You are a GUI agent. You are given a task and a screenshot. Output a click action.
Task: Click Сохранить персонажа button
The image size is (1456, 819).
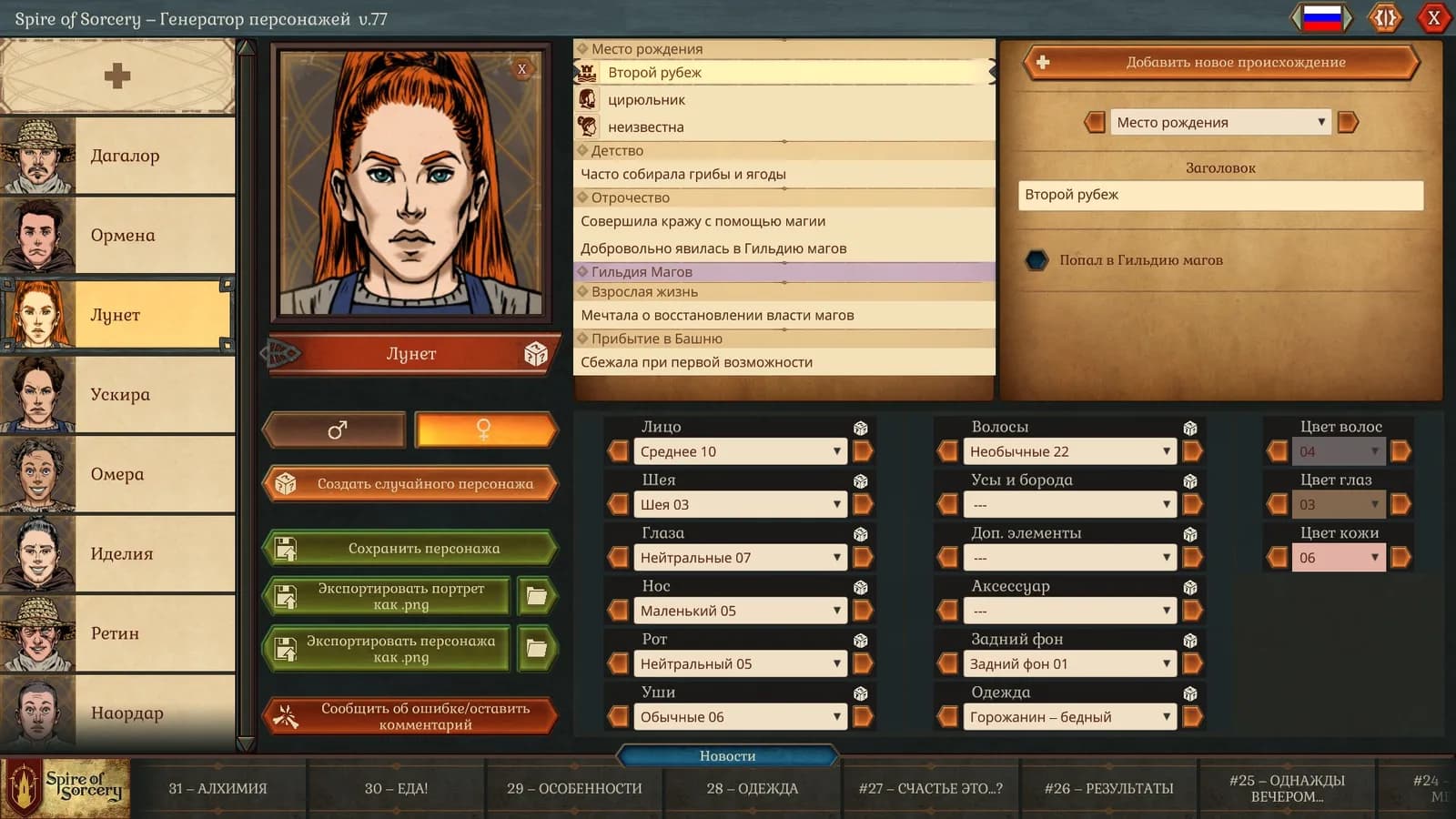410,549
